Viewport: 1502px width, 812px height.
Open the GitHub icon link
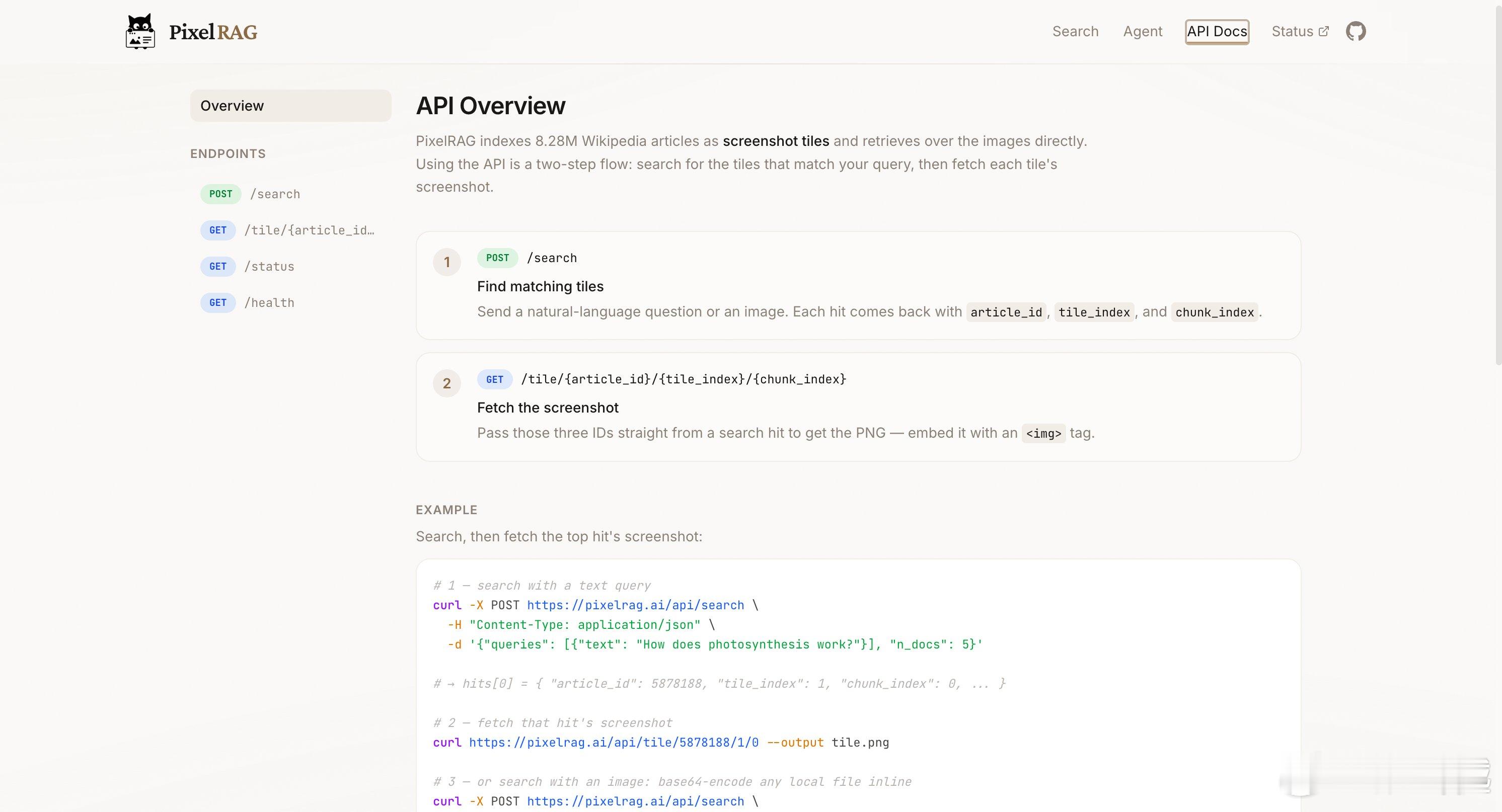tap(1356, 32)
